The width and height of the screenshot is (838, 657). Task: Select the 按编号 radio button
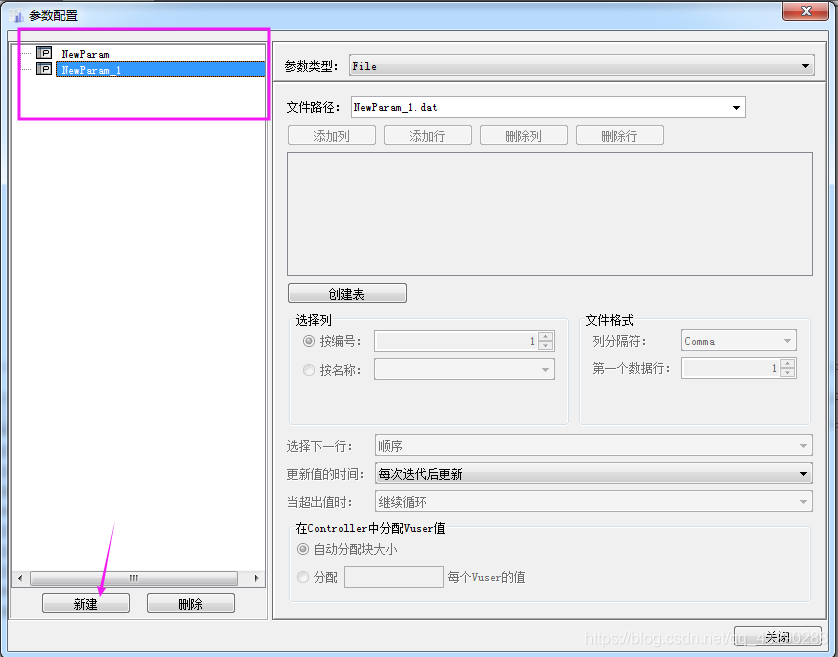tap(309, 340)
